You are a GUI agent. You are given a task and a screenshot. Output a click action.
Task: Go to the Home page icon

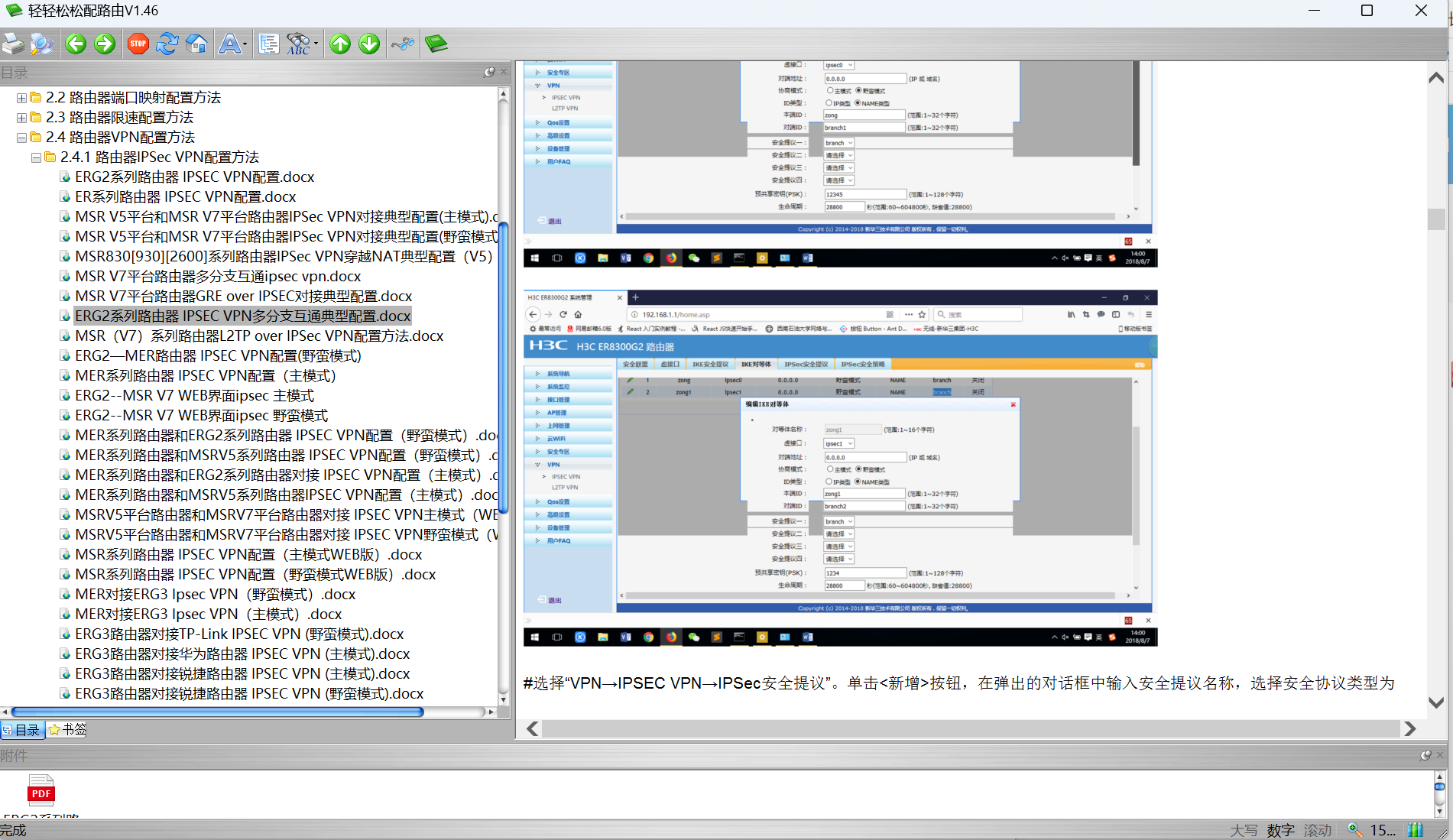pyautogui.click(x=196, y=44)
